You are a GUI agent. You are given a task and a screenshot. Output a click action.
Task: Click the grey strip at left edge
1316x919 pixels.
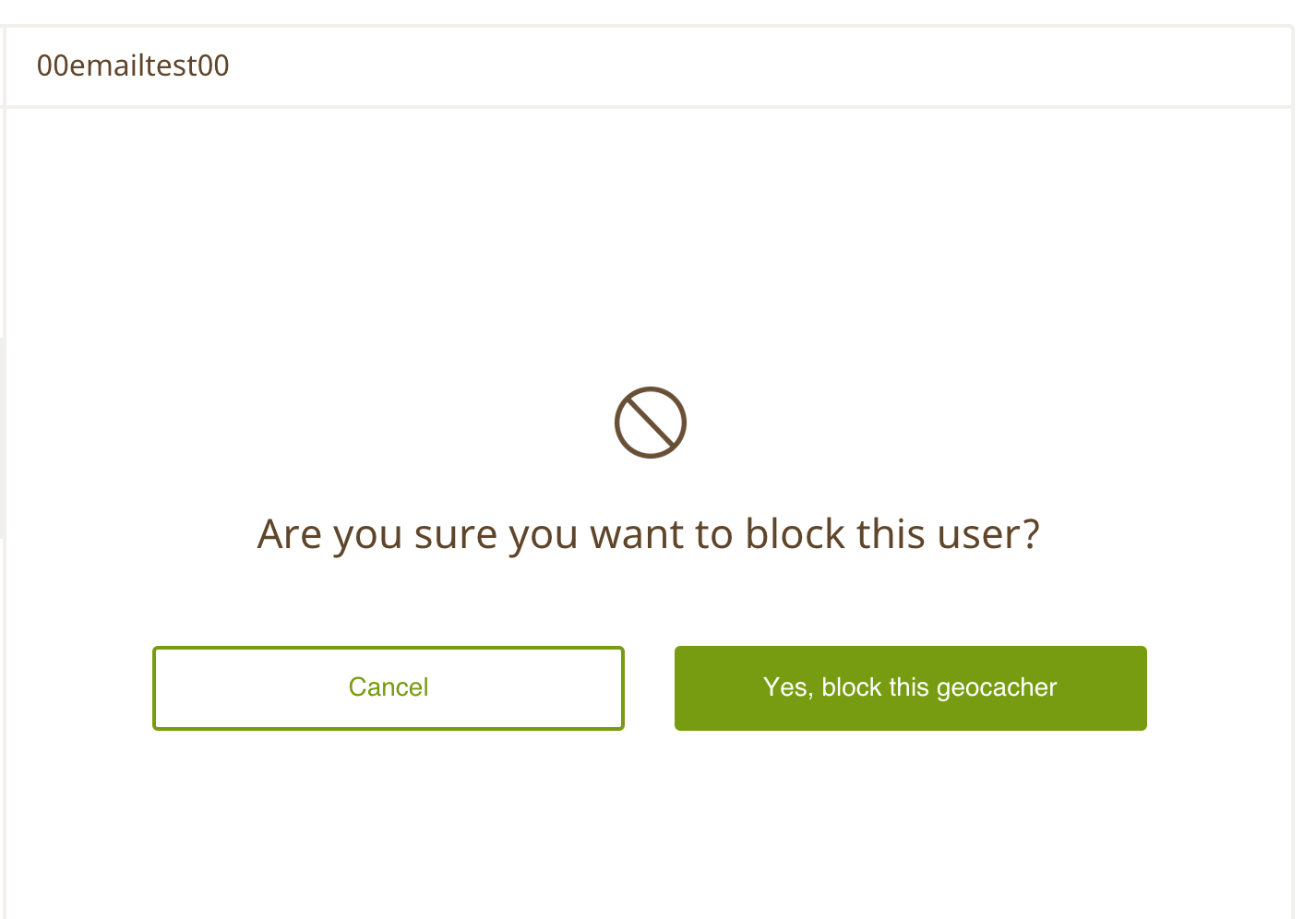click(x=2, y=438)
